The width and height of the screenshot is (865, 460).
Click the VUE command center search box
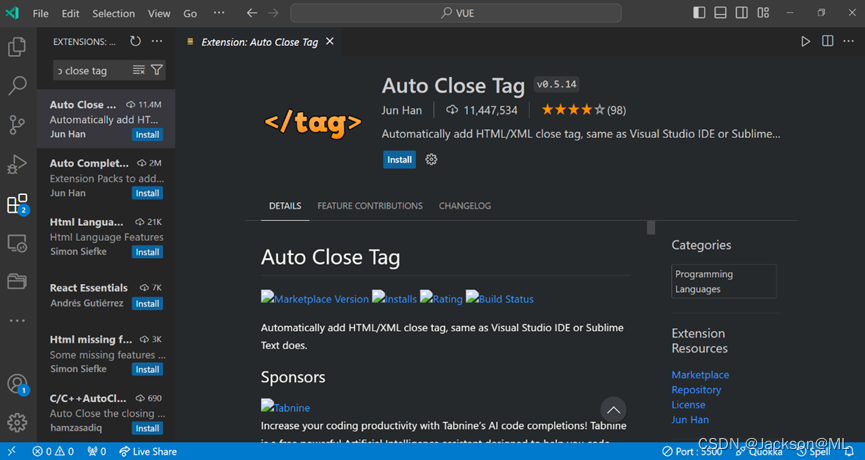(456, 13)
